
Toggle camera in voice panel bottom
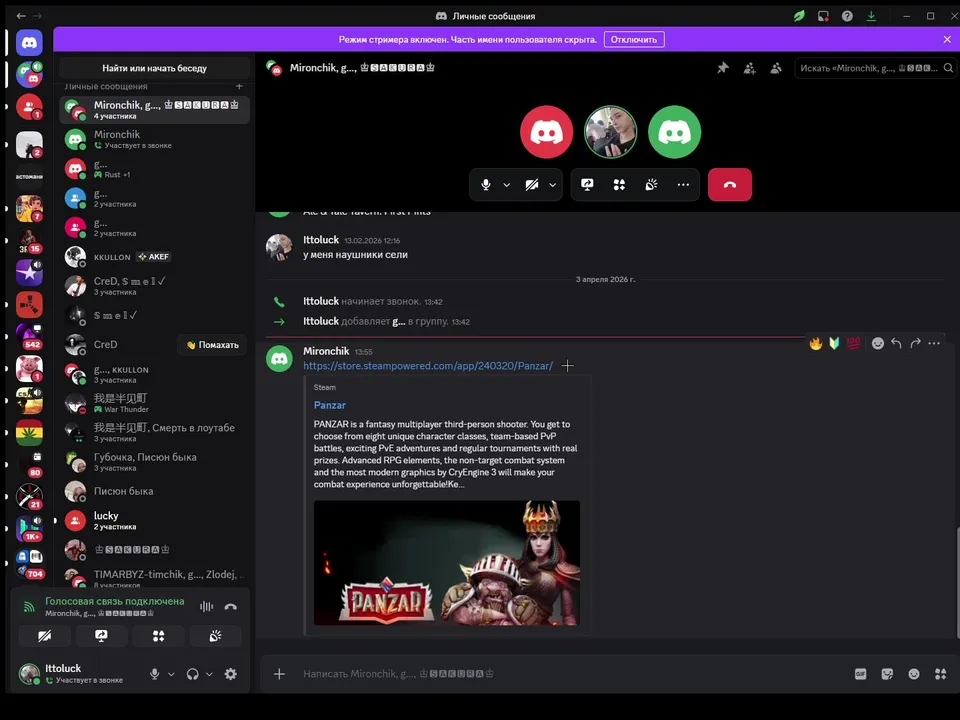pyautogui.click(x=44, y=636)
